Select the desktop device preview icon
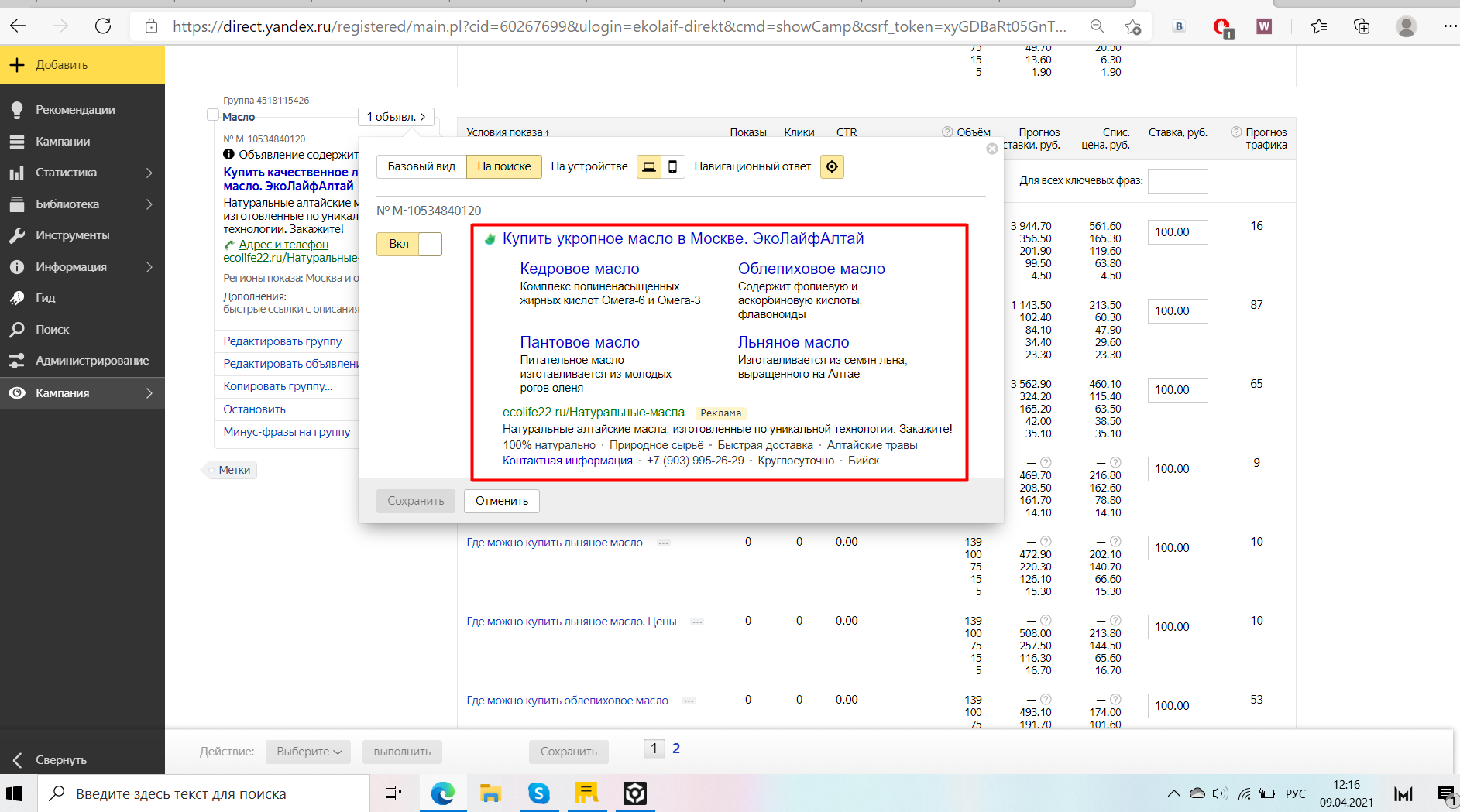1460x812 pixels. point(649,166)
